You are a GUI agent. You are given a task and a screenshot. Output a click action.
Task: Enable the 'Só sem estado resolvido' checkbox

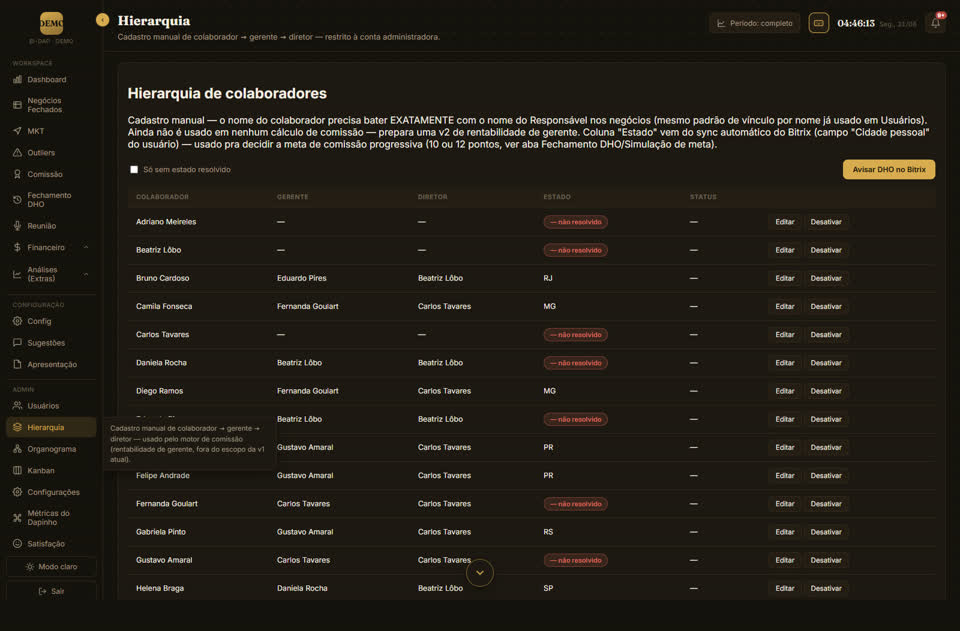[x=134, y=170]
